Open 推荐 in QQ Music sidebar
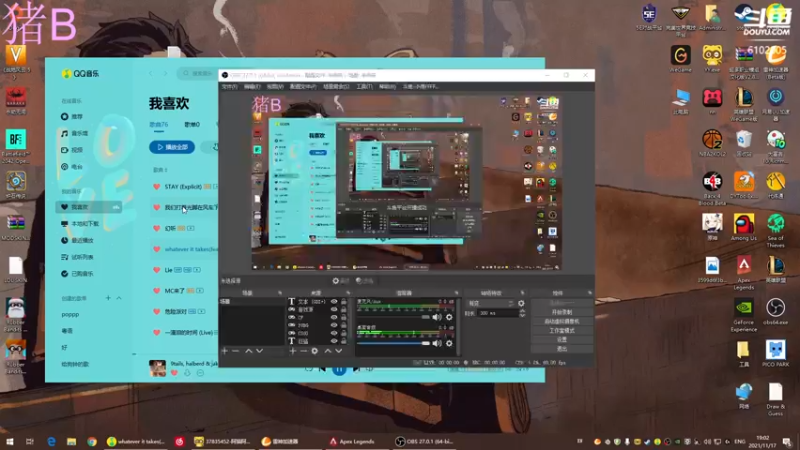The height and width of the screenshot is (450, 800). tap(72, 117)
